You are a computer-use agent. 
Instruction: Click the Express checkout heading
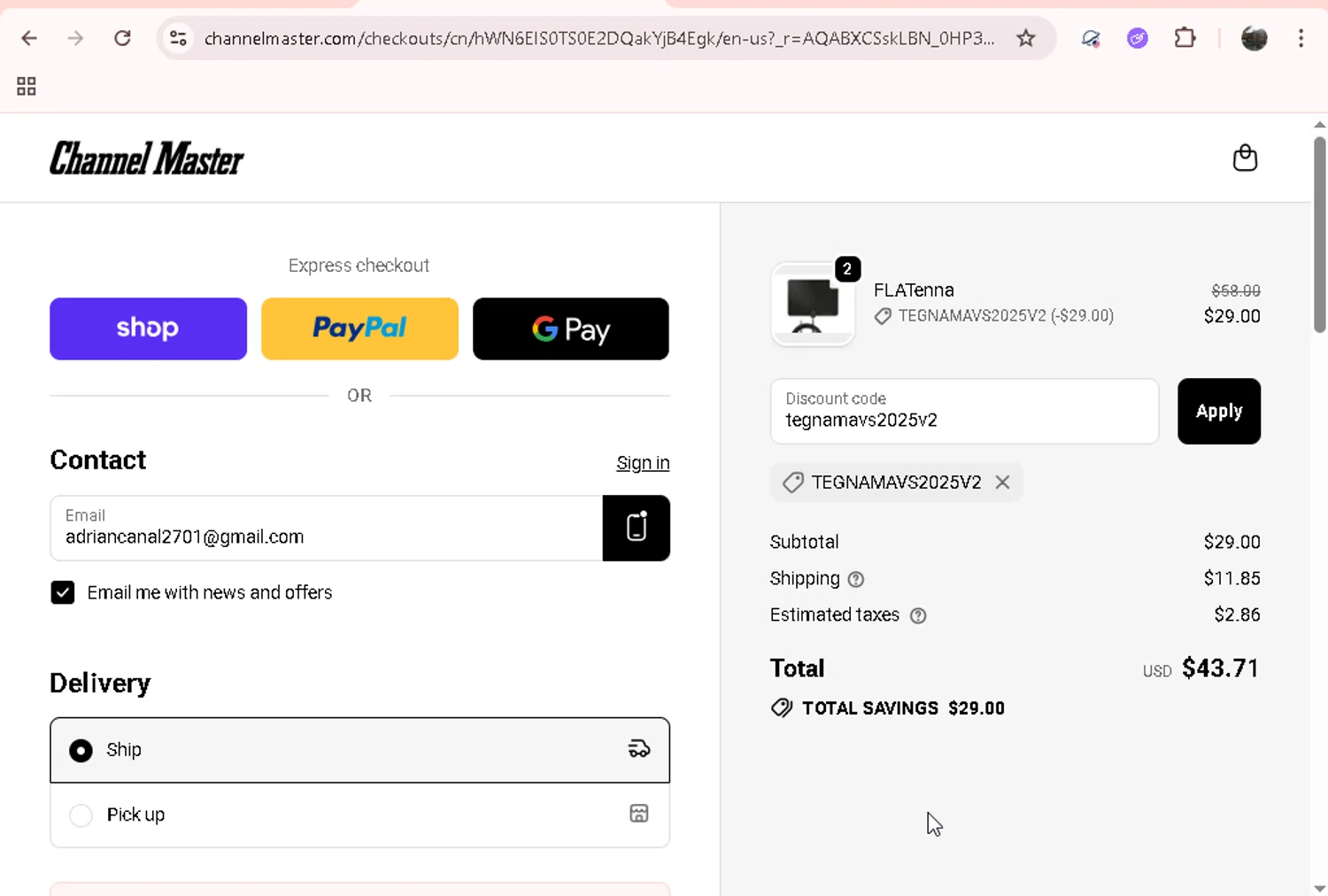click(x=359, y=266)
